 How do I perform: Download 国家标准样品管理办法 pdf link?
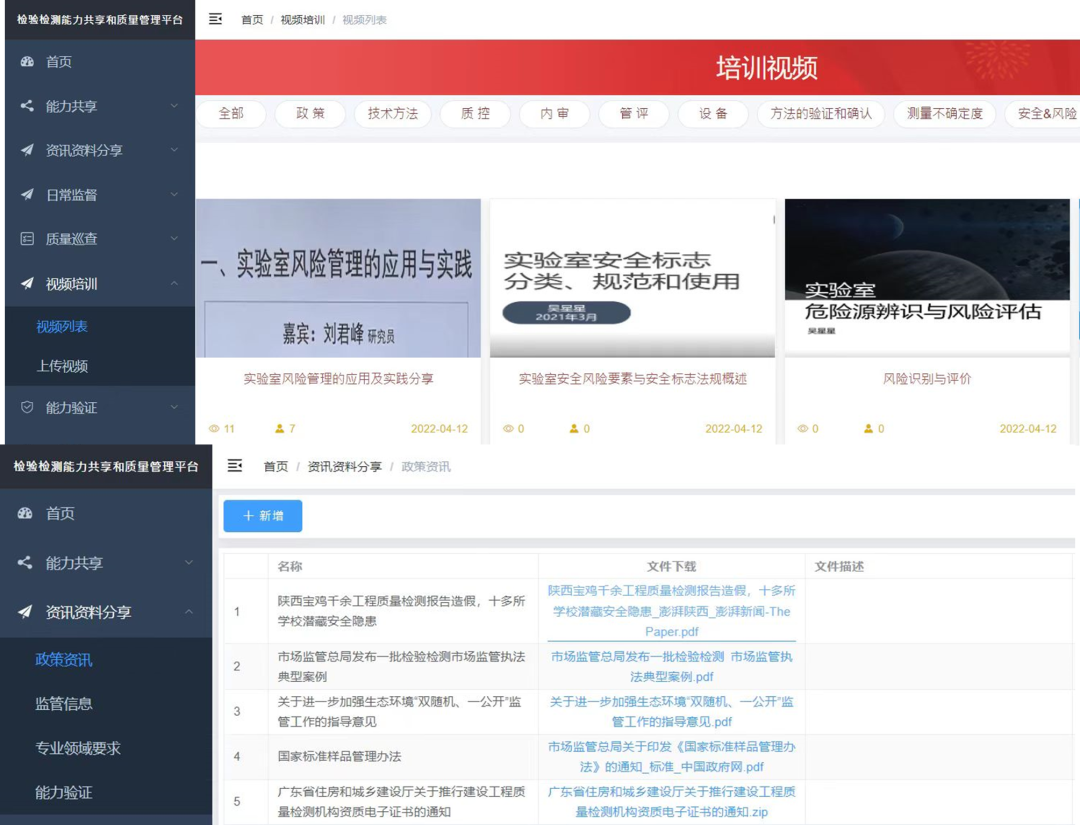click(672, 756)
